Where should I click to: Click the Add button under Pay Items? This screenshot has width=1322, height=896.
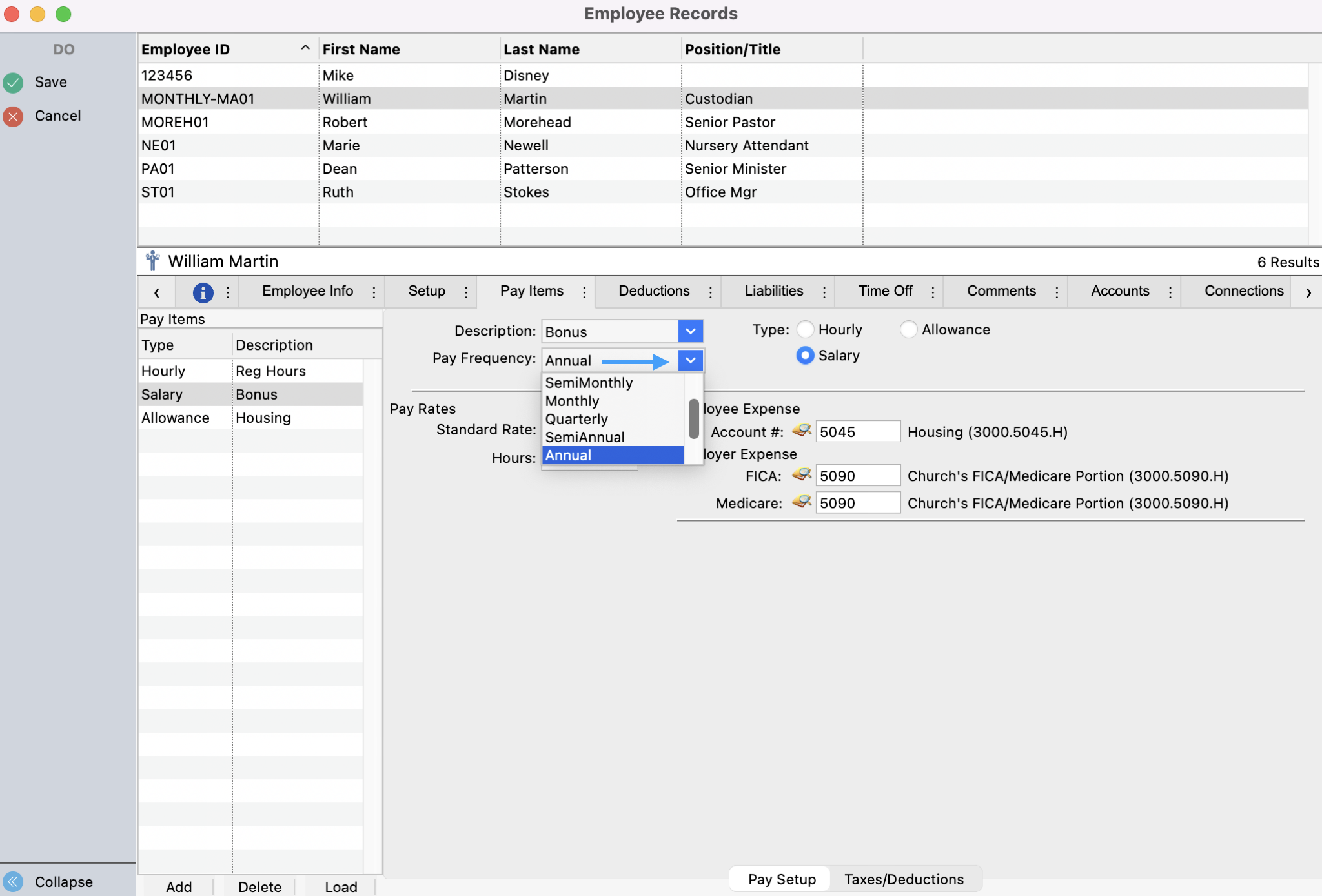(179, 887)
